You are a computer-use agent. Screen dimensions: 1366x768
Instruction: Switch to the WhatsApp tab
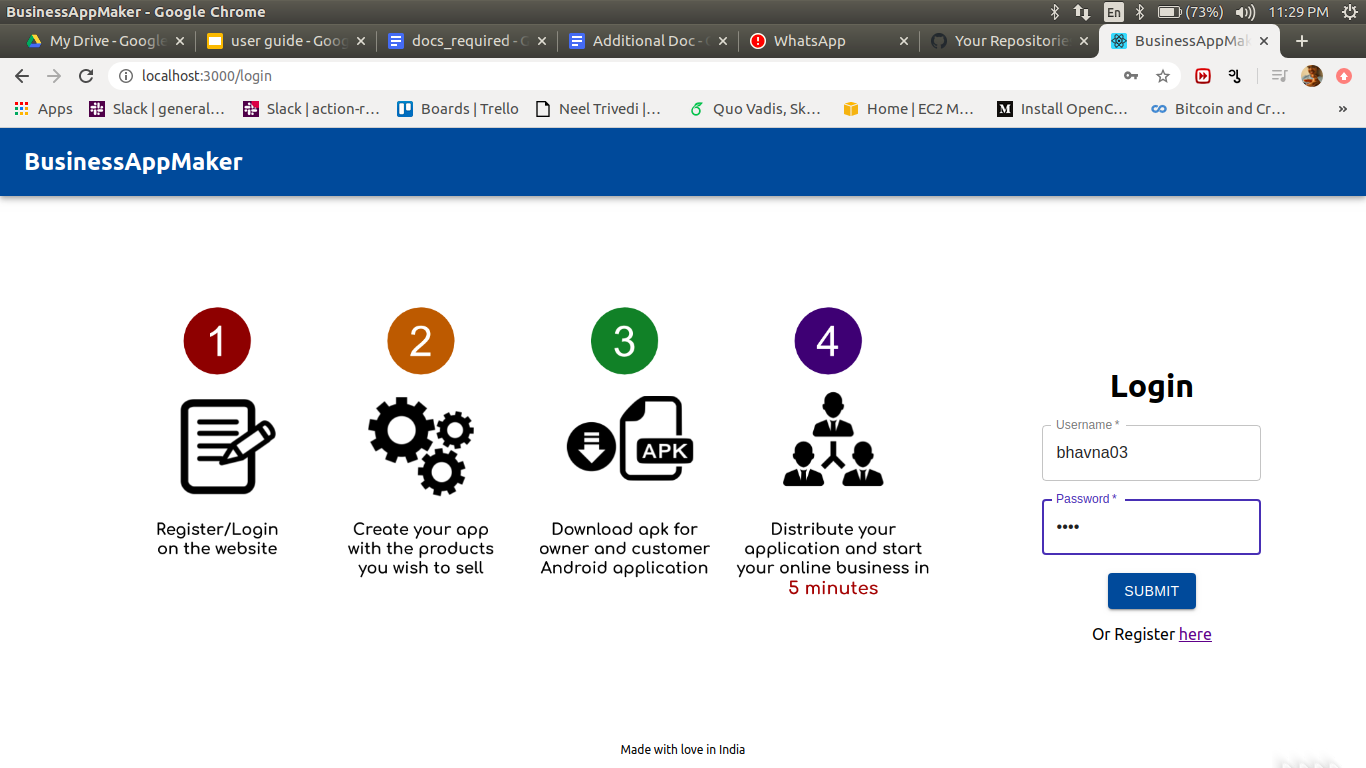tap(829, 41)
